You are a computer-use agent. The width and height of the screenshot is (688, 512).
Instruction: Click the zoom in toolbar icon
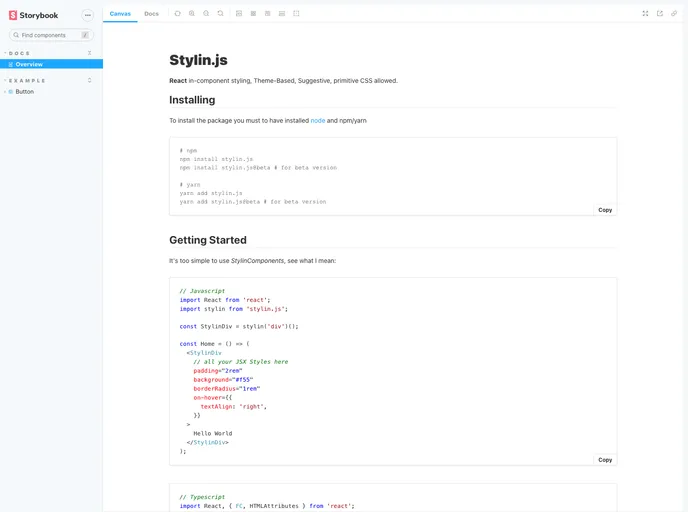[192, 14]
